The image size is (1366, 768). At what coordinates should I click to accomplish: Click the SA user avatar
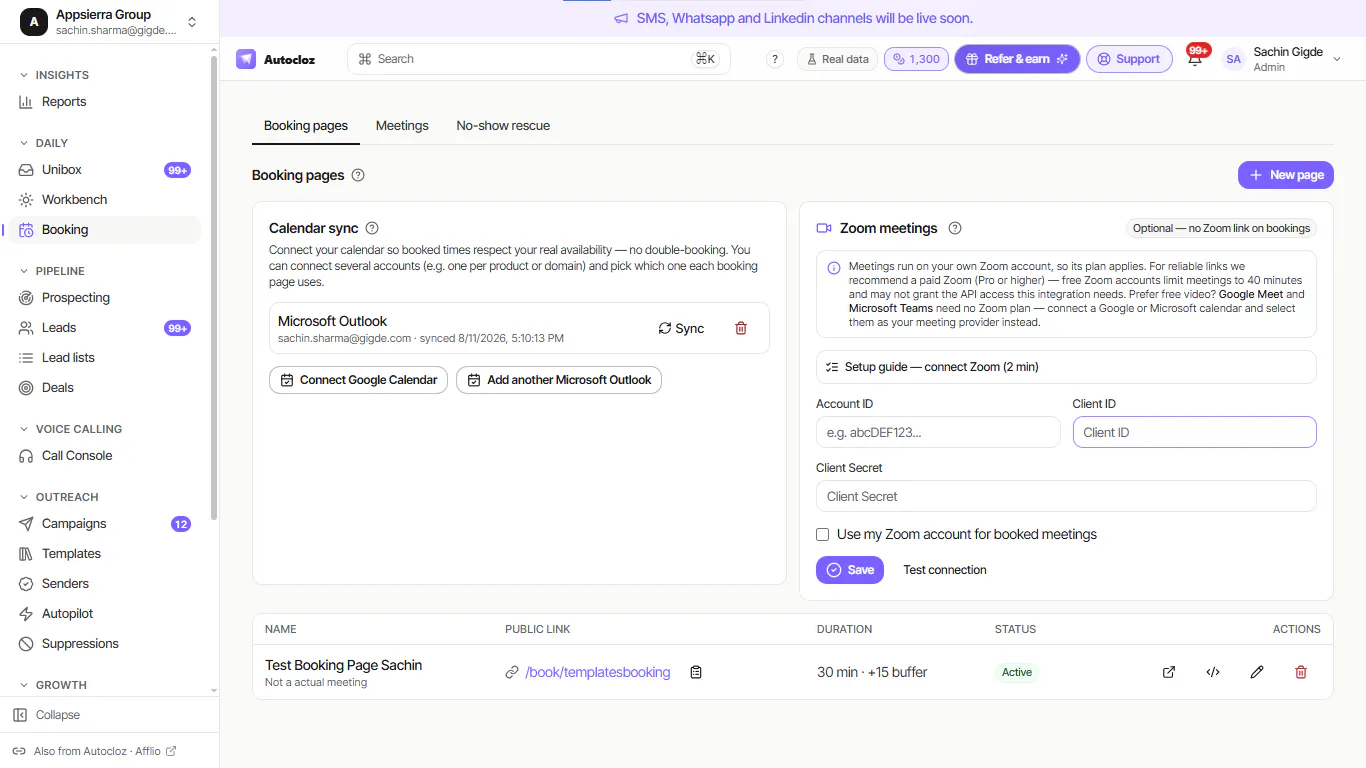point(1234,59)
